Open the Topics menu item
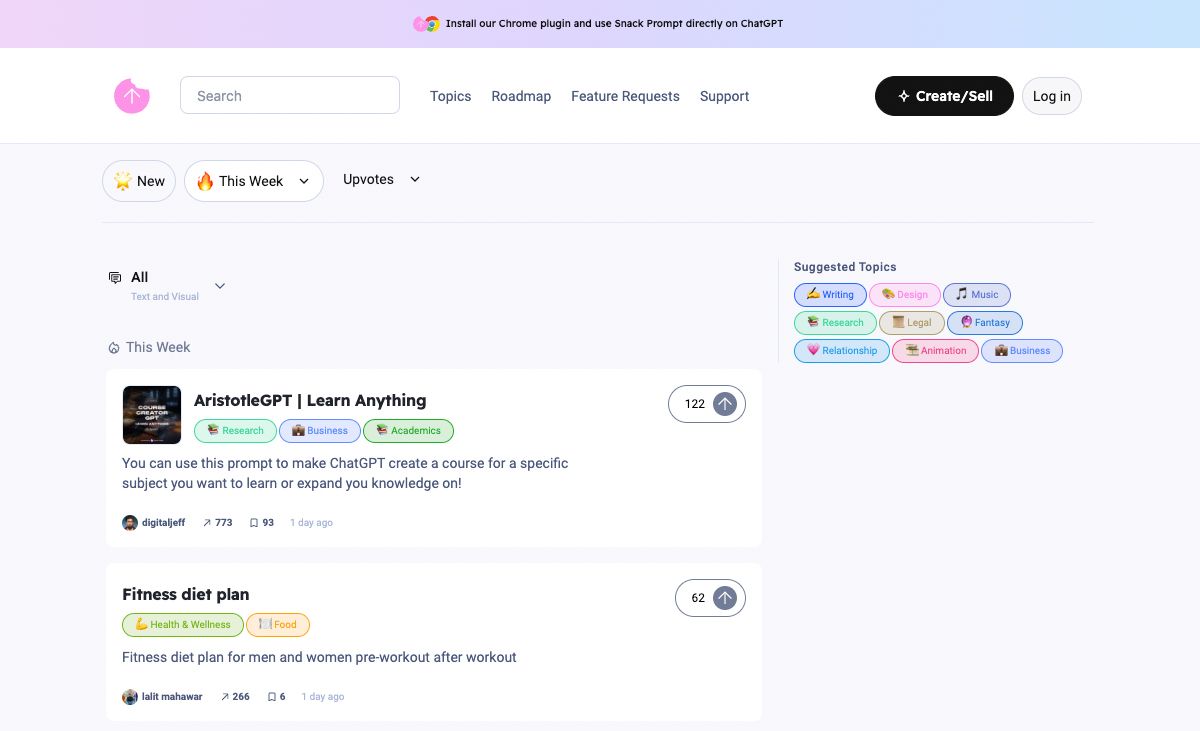 450,96
